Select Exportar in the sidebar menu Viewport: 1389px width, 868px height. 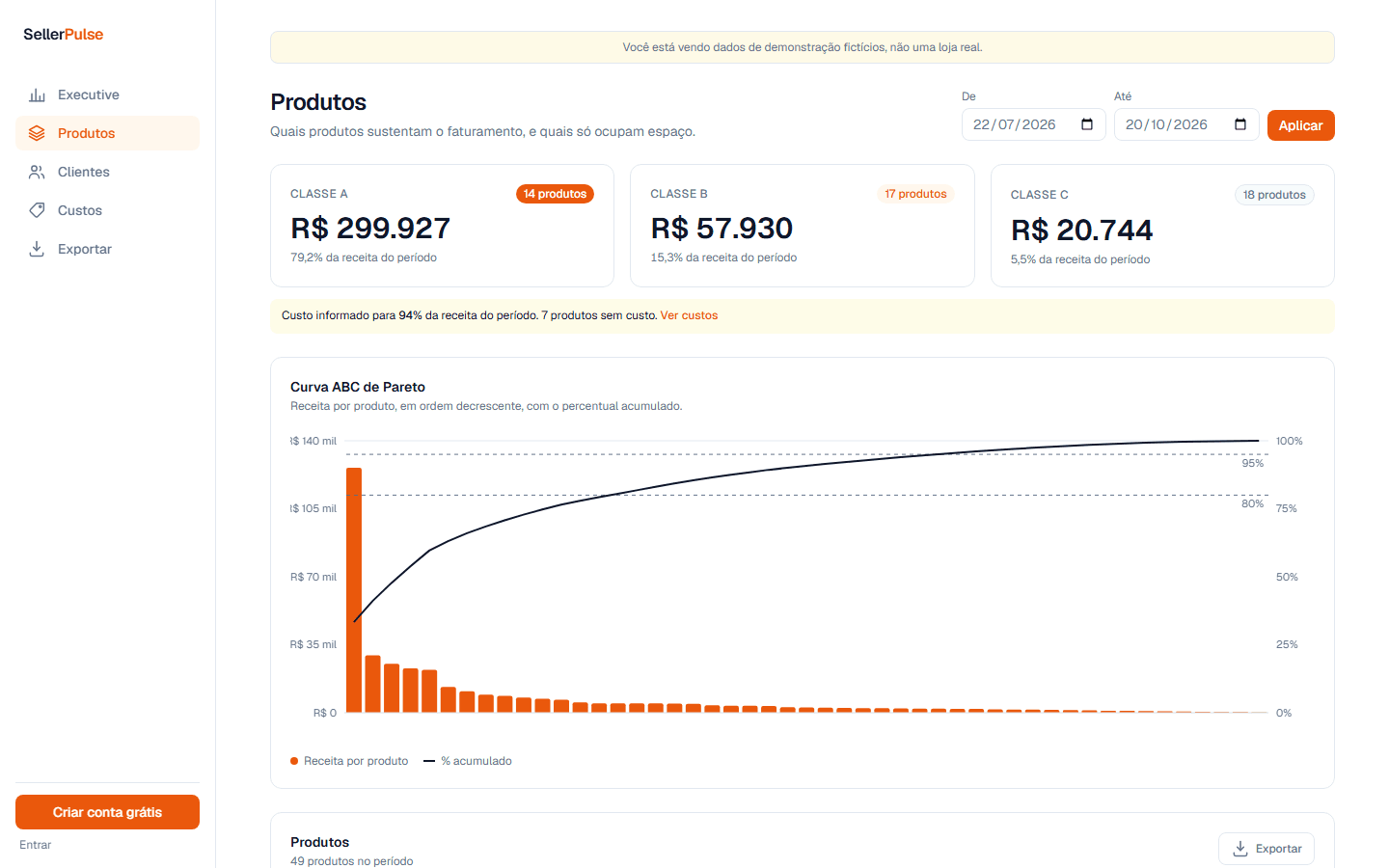(107, 249)
